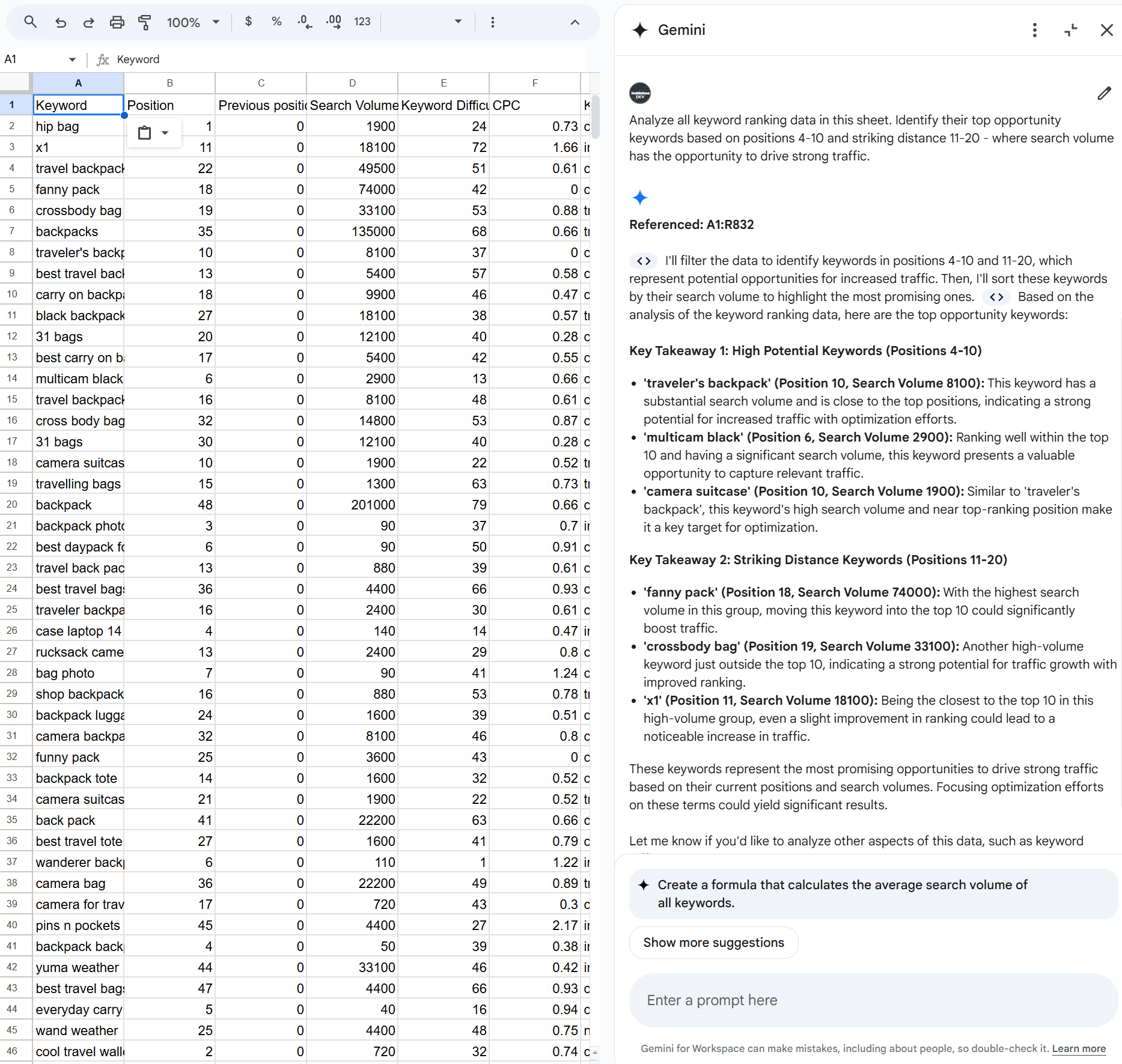This screenshot has height=1064, width=1122.
Task: Click the user avatar in Gemini chat
Action: coord(640,94)
